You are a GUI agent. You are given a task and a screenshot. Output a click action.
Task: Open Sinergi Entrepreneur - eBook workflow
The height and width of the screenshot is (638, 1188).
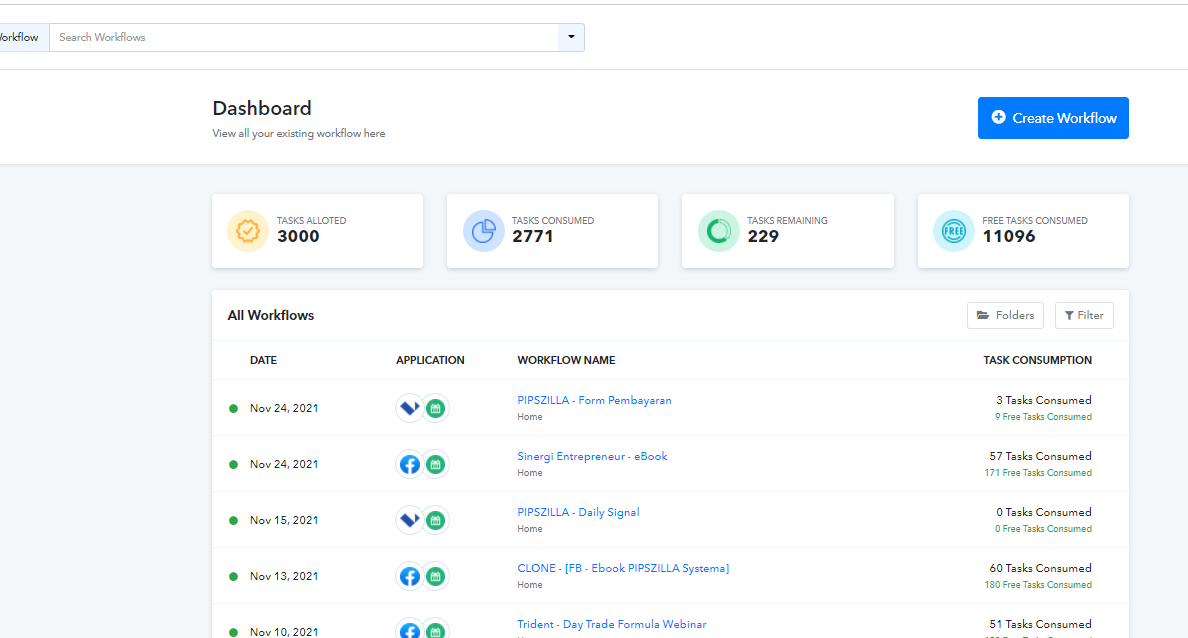tap(592, 456)
